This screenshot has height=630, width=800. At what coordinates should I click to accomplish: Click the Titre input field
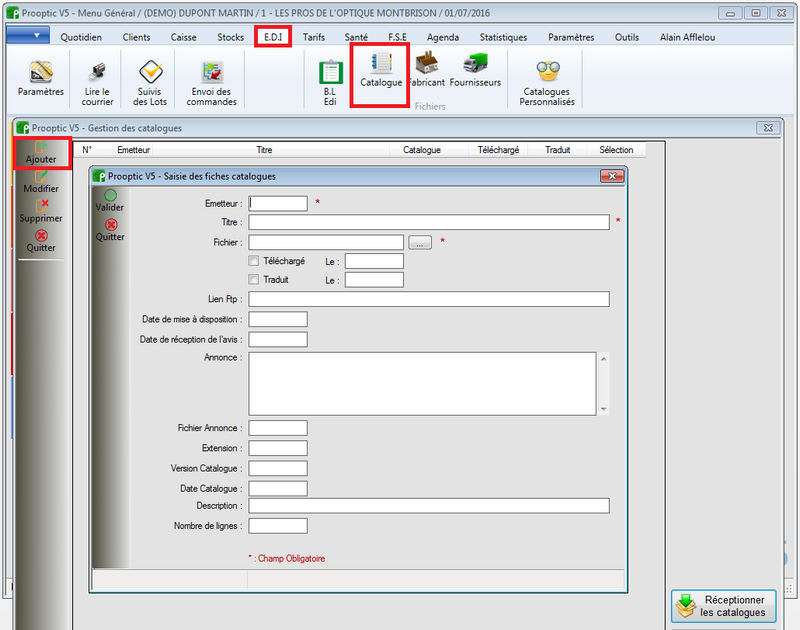[429, 222]
